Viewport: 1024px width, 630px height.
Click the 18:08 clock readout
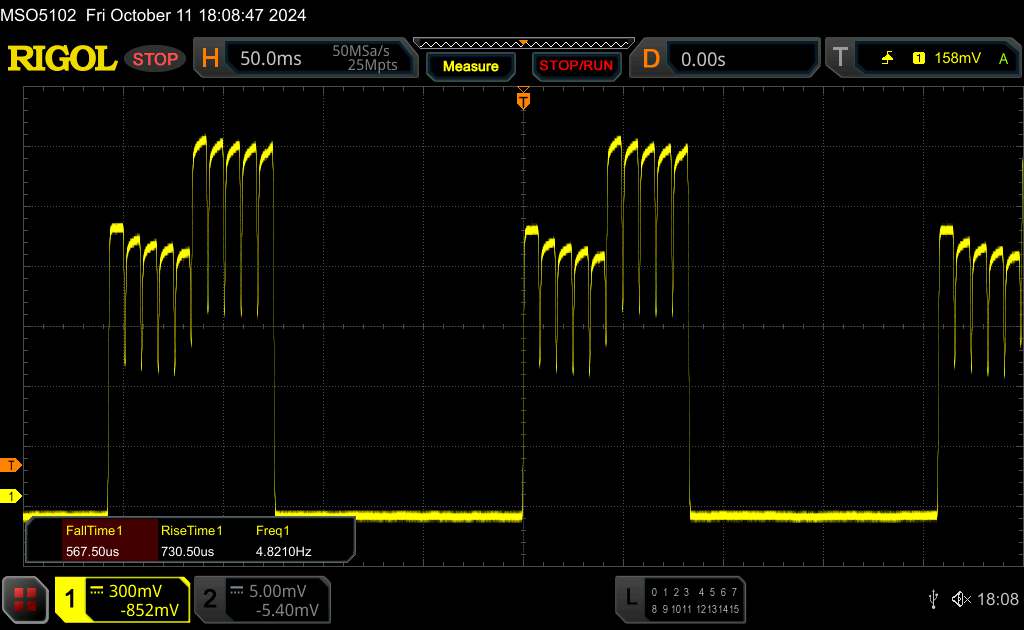coord(997,599)
